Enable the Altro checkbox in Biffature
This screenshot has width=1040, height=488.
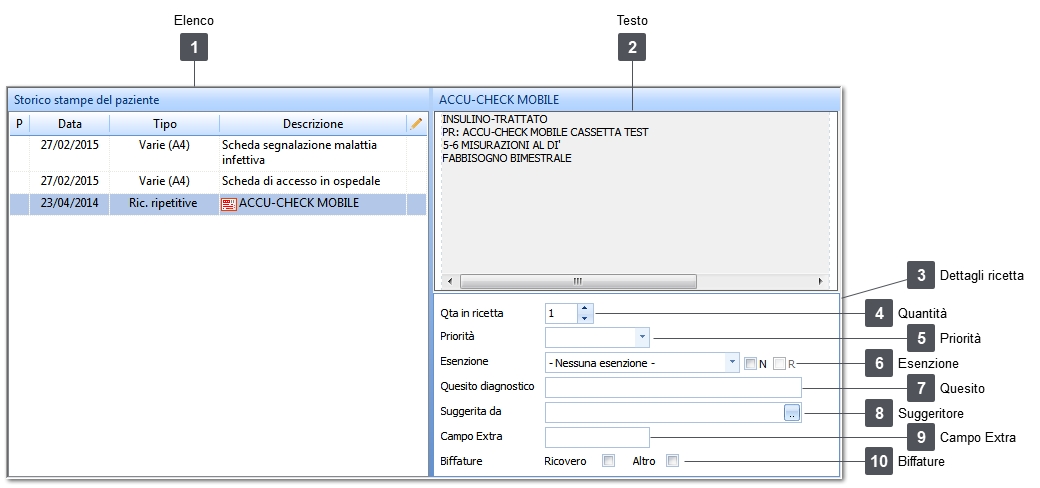673,460
